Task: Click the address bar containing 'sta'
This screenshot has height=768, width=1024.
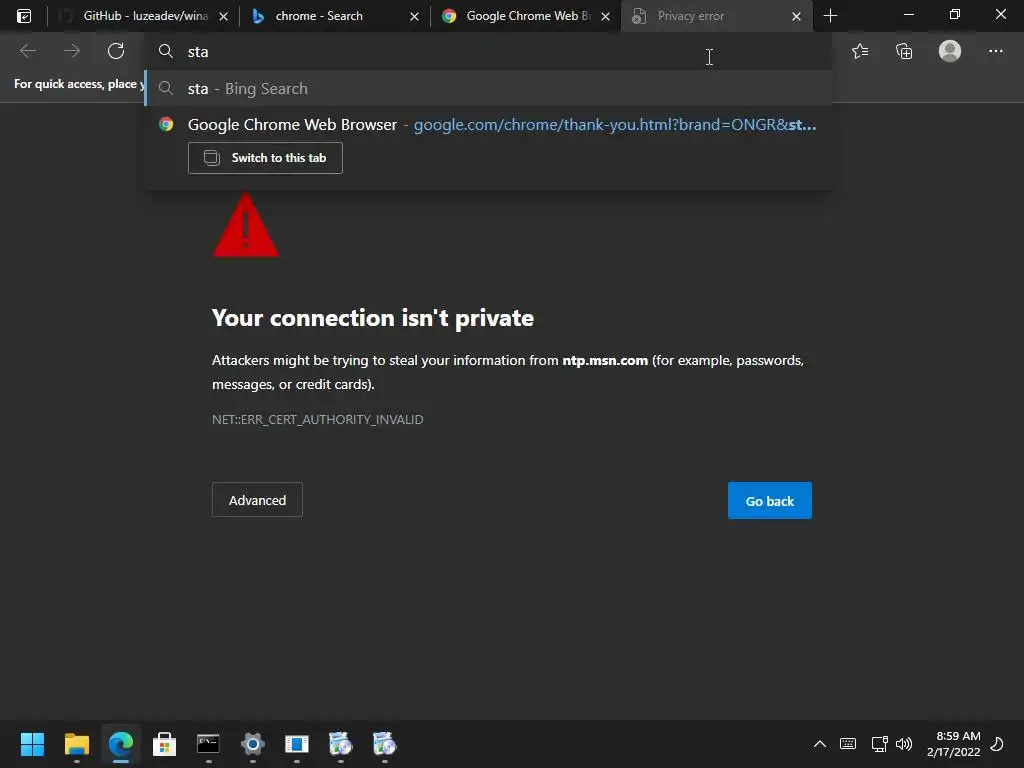Action: [x=488, y=52]
